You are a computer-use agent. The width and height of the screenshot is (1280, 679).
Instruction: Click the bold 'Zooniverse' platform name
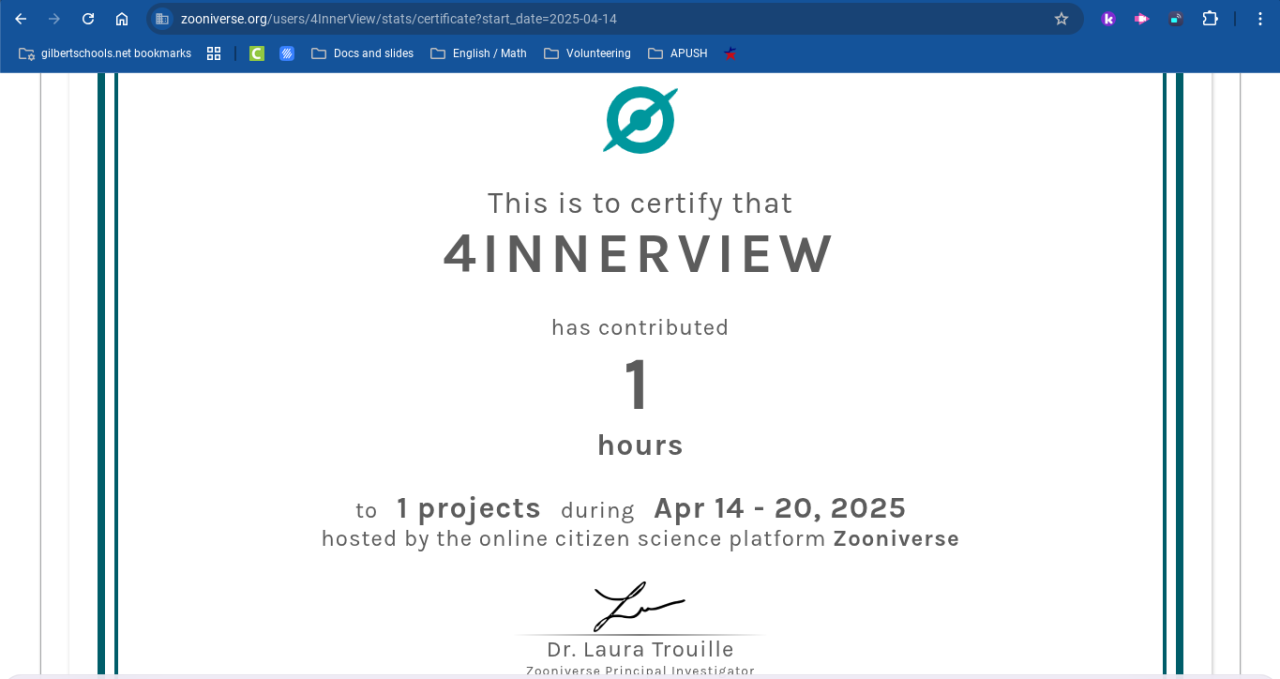[896, 539]
